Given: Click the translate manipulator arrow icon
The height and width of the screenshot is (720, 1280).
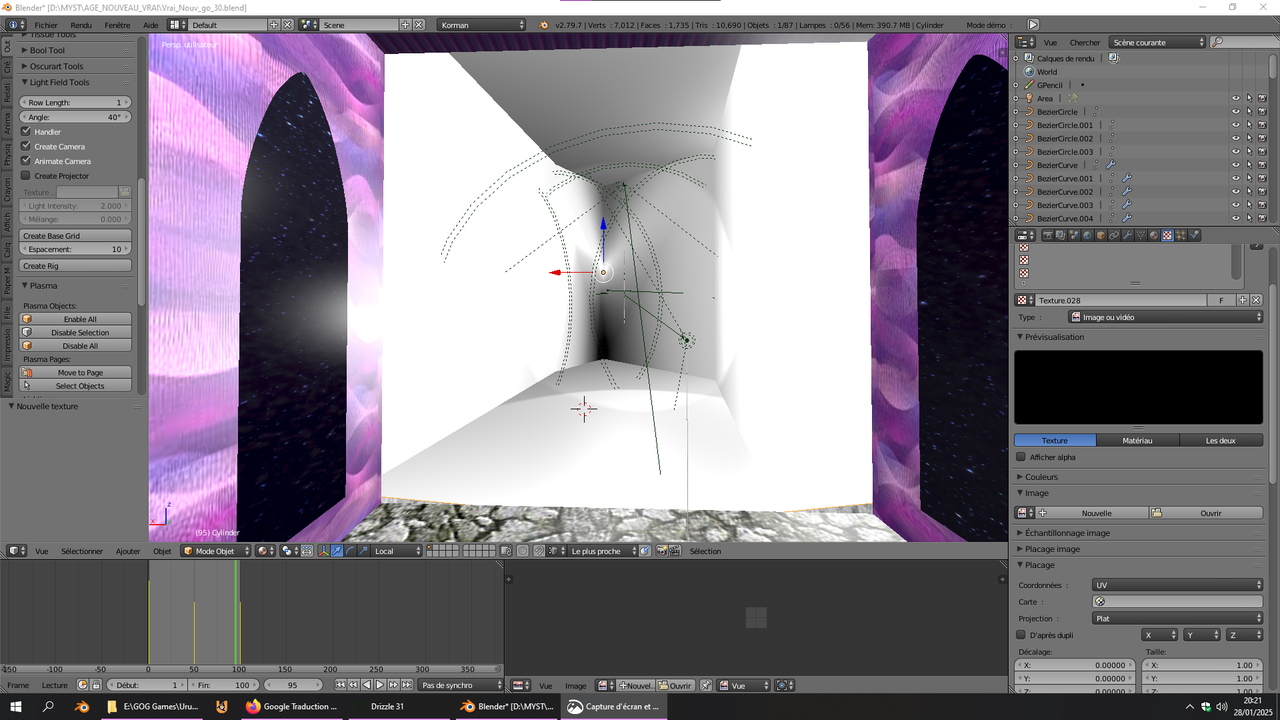Looking at the screenshot, I should 337,551.
